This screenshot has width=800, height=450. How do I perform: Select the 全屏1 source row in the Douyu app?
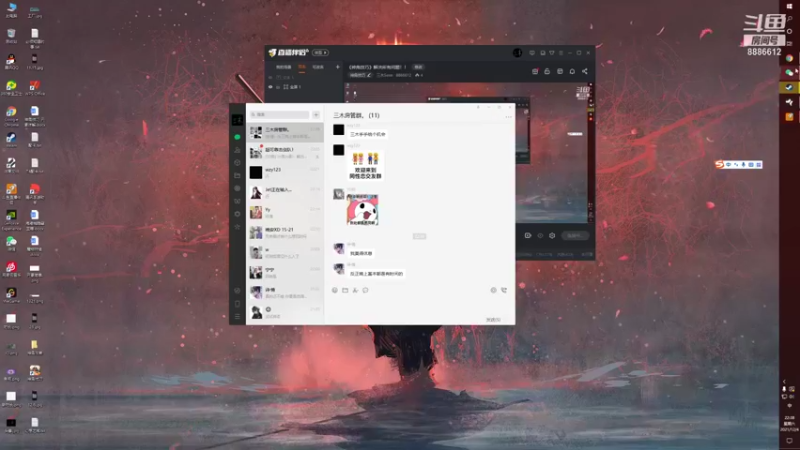coord(305,87)
